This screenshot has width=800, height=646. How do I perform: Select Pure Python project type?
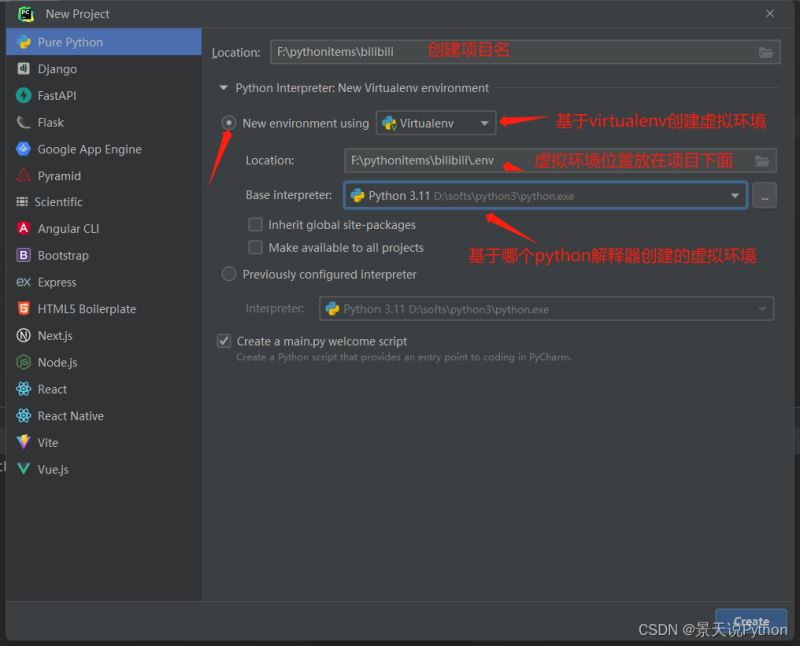pos(104,42)
